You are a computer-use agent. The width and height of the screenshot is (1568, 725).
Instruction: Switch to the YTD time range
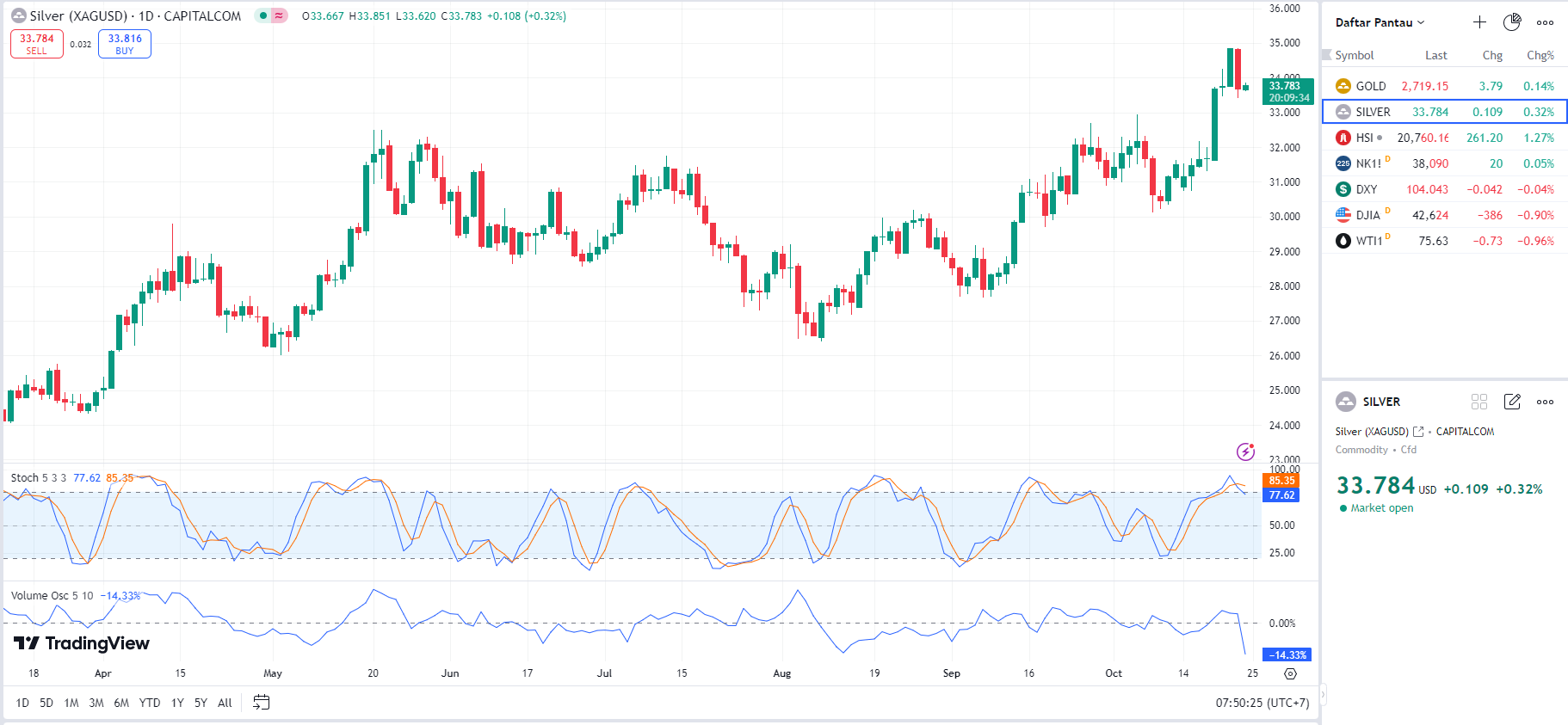(150, 703)
